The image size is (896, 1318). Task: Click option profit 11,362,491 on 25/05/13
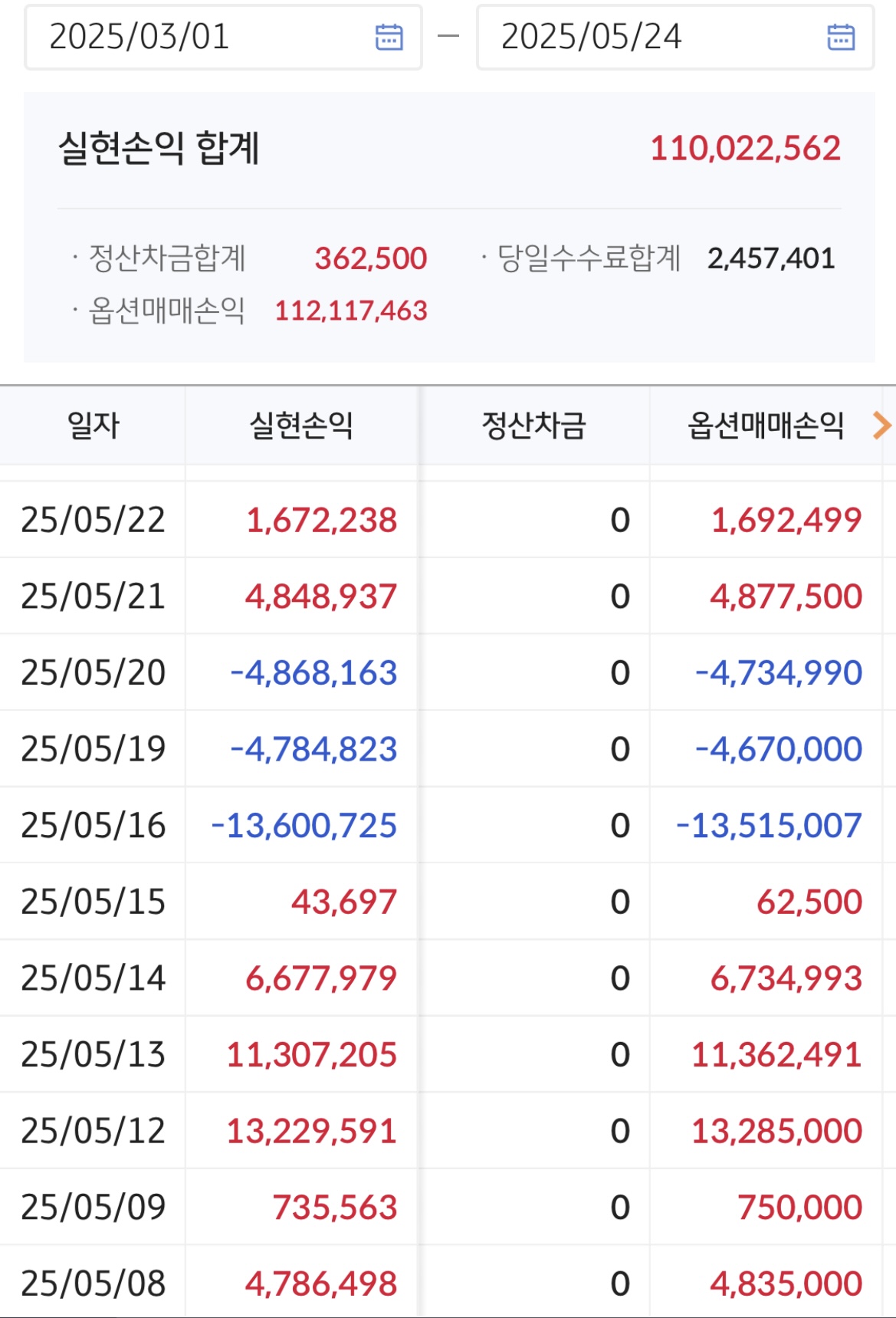coord(776,1054)
